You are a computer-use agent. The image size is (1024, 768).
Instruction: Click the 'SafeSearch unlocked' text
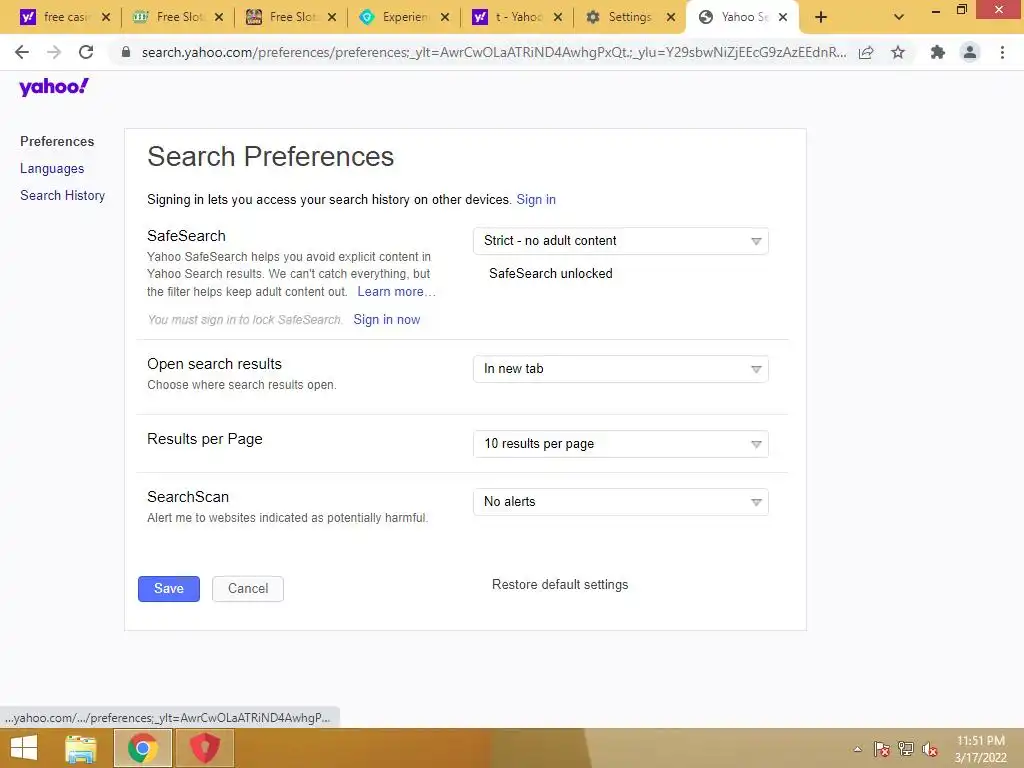[x=551, y=274]
